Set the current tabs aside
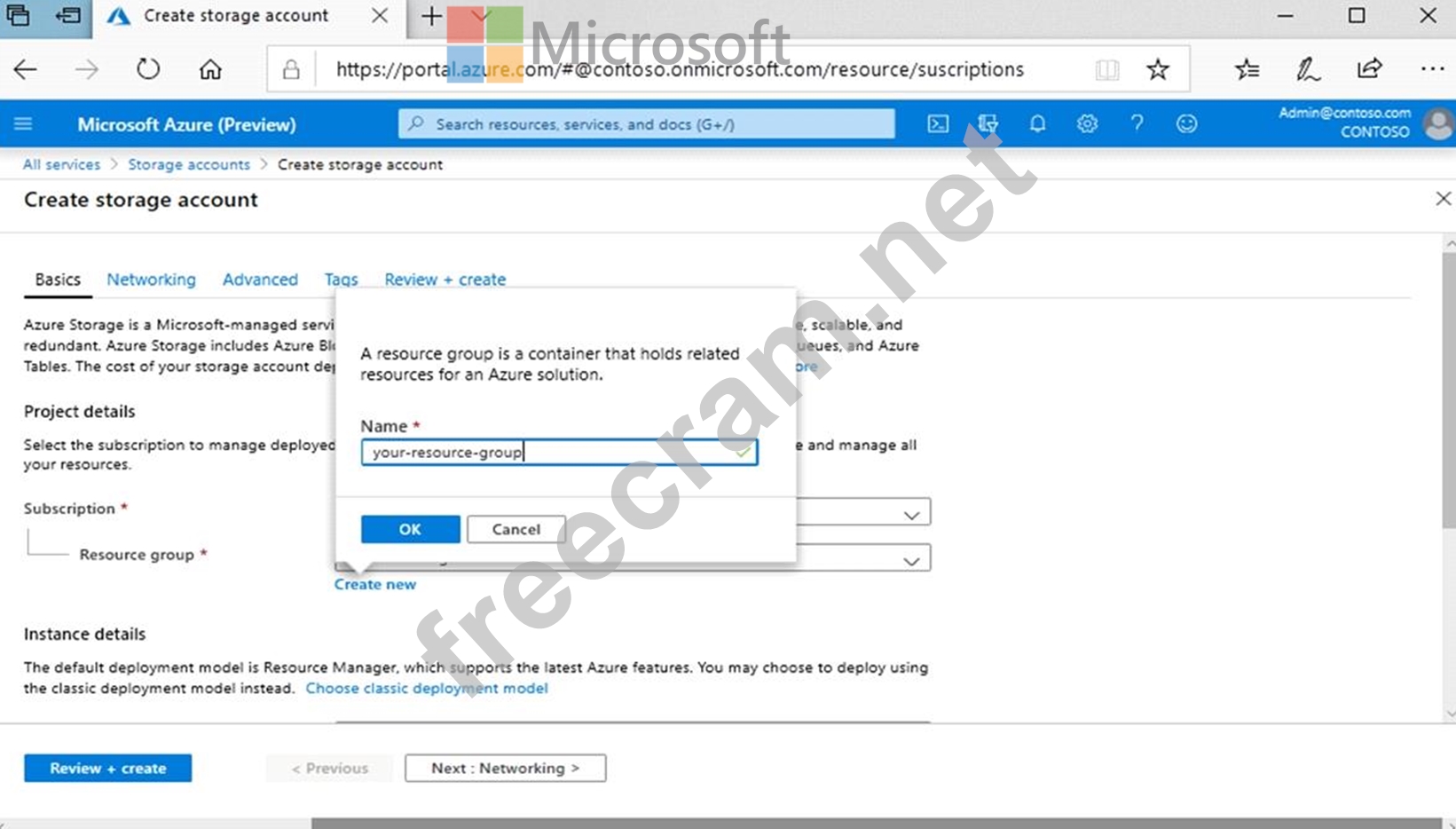The width and height of the screenshot is (1456, 829). [x=67, y=16]
